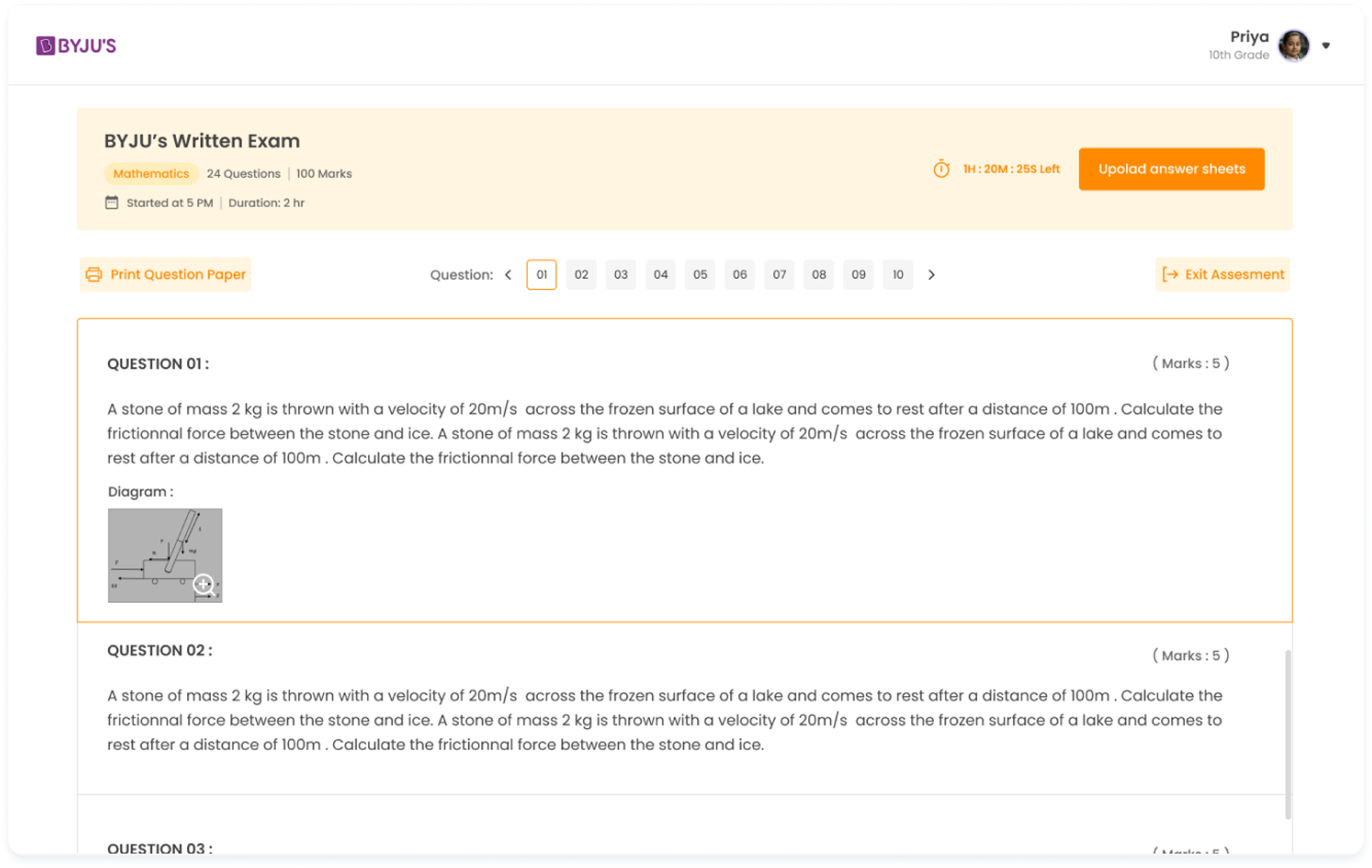Click QUESTION 02 heading
The image size is (1372, 868).
click(159, 650)
